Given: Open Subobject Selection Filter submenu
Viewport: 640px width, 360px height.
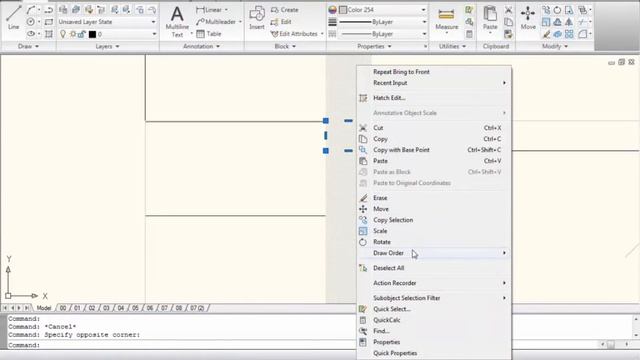Looking at the screenshot, I should 434,298.
